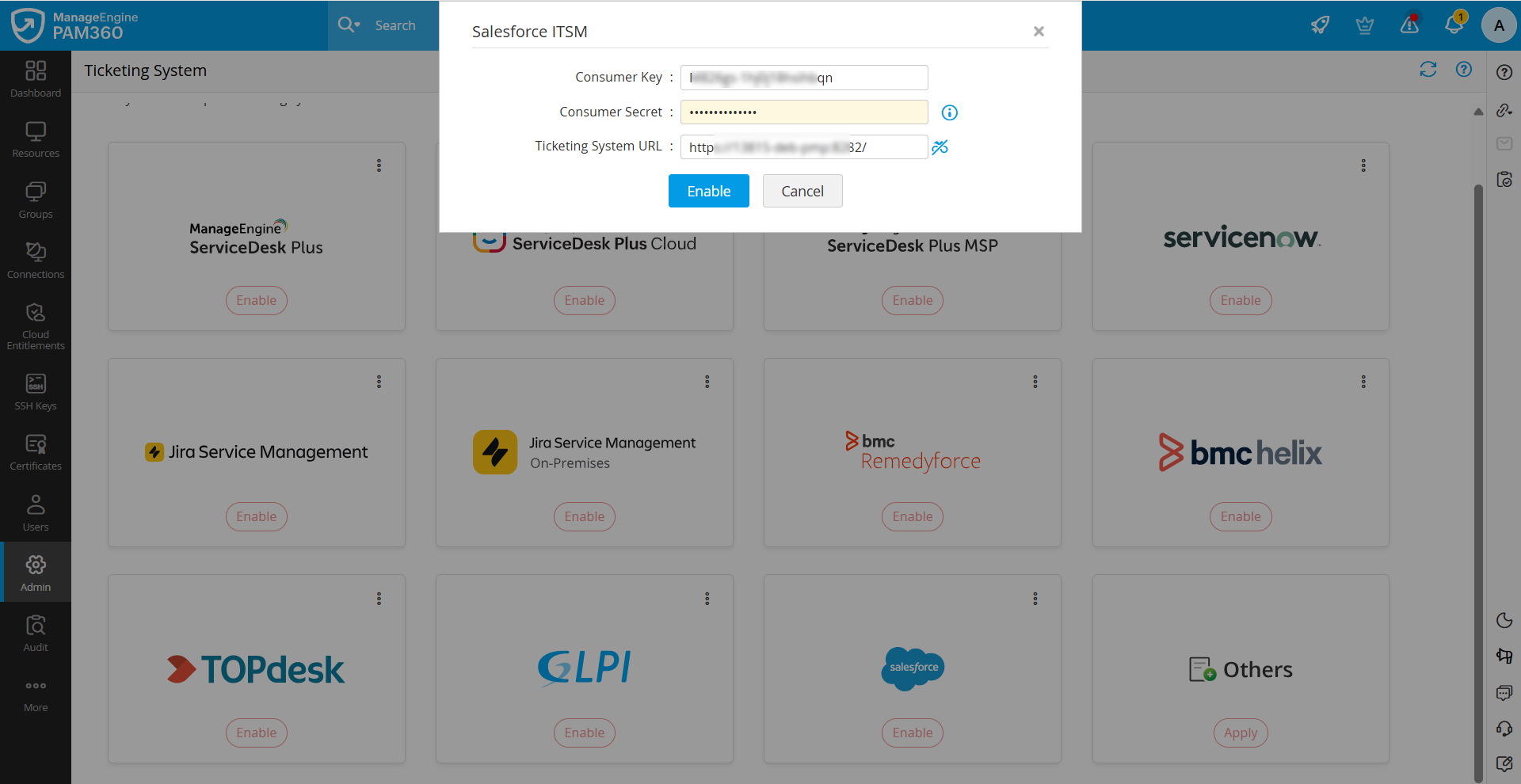Open the chat feedback icon in right rail
This screenshot has width=1521, height=784.
pos(1504,693)
